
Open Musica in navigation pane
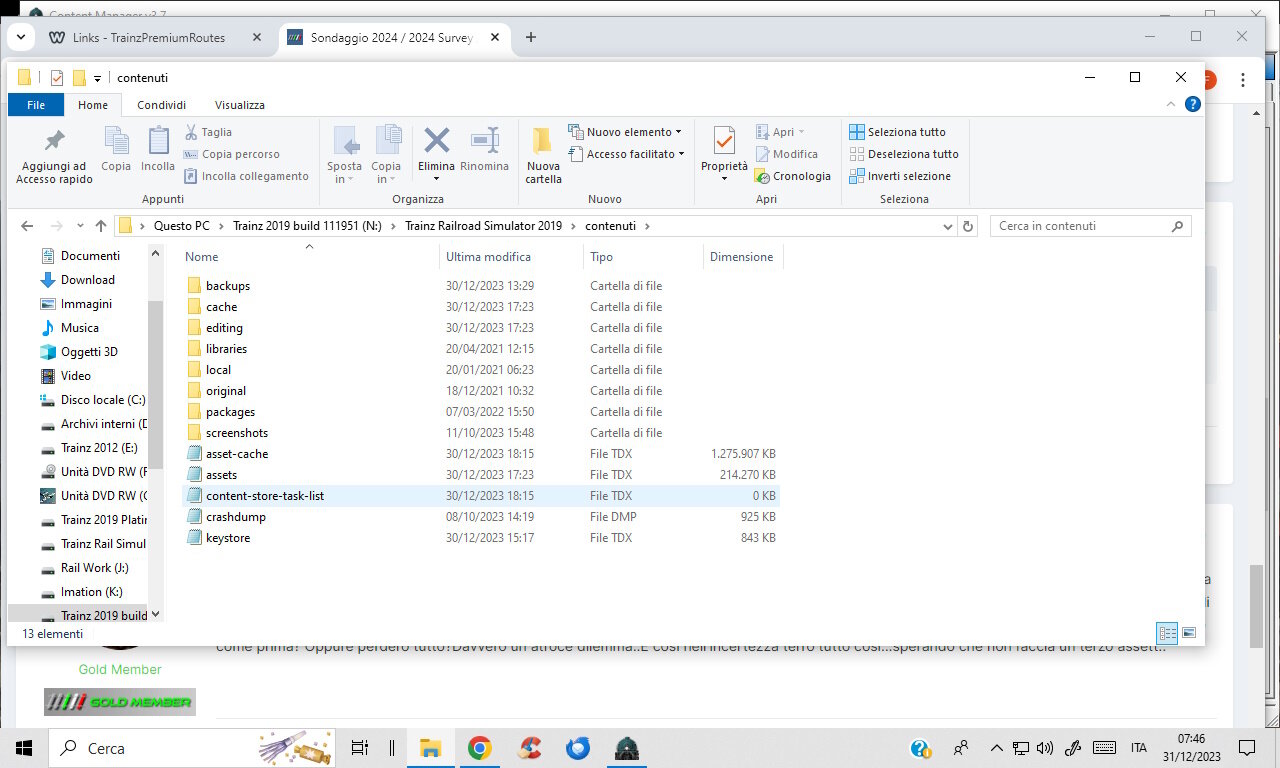[x=80, y=328]
